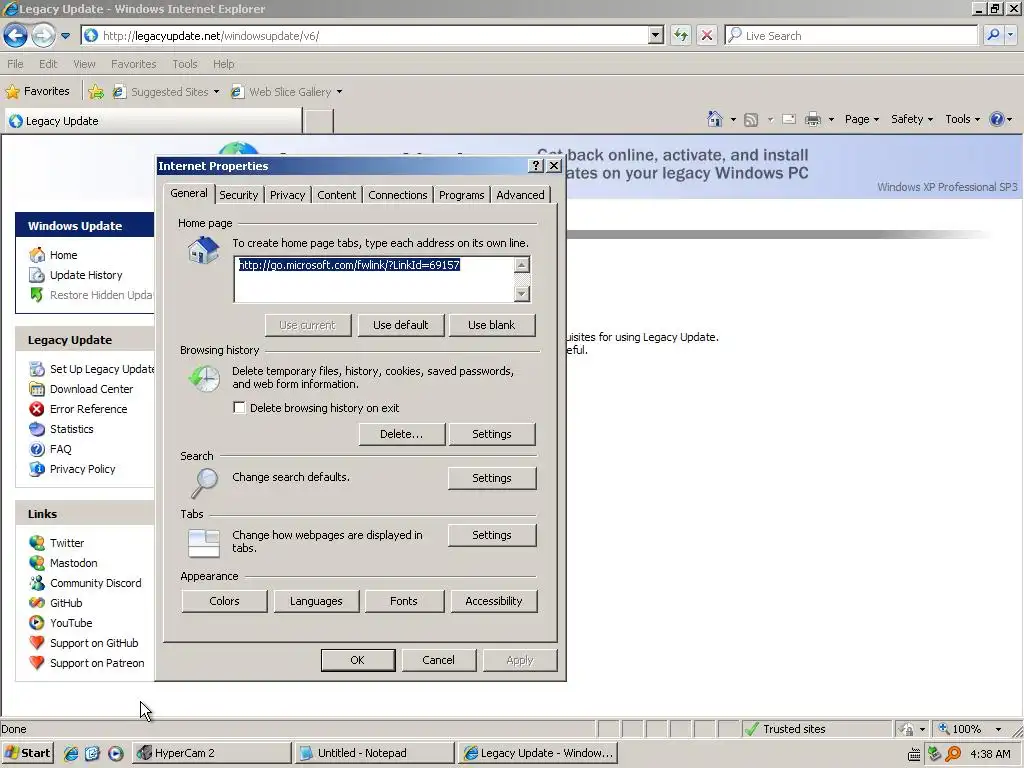The image size is (1024, 768).
Task: Click the Accessibility button
Action: click(494, 601)
